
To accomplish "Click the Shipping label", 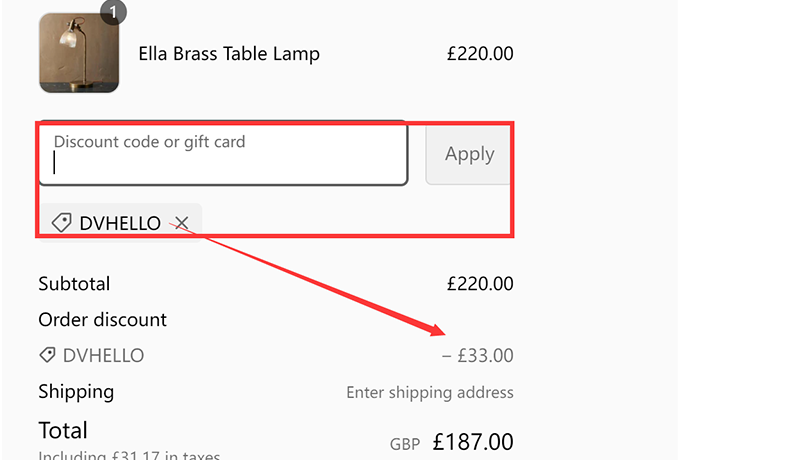I will [76, 391].
